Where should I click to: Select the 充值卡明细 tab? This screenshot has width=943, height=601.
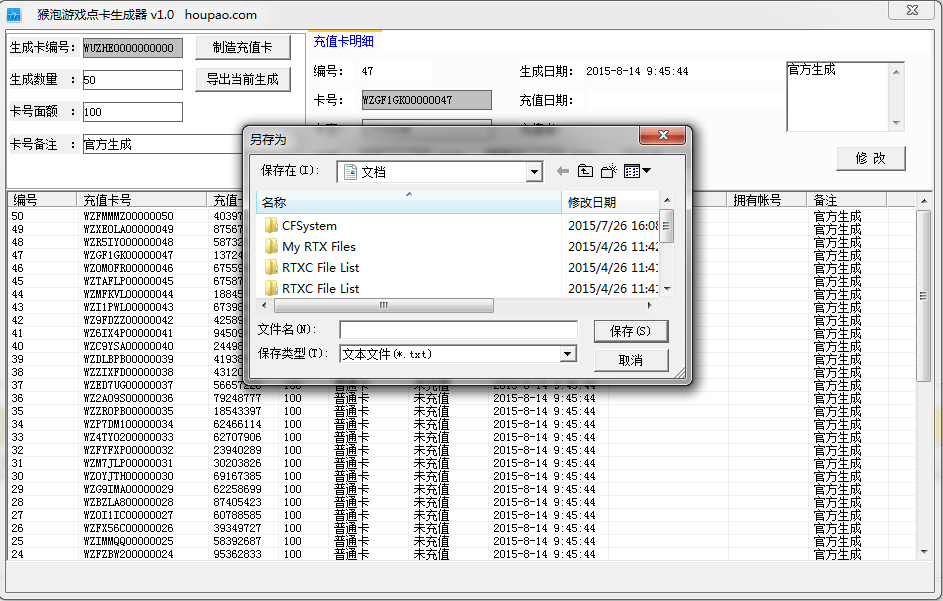point(343,42)
